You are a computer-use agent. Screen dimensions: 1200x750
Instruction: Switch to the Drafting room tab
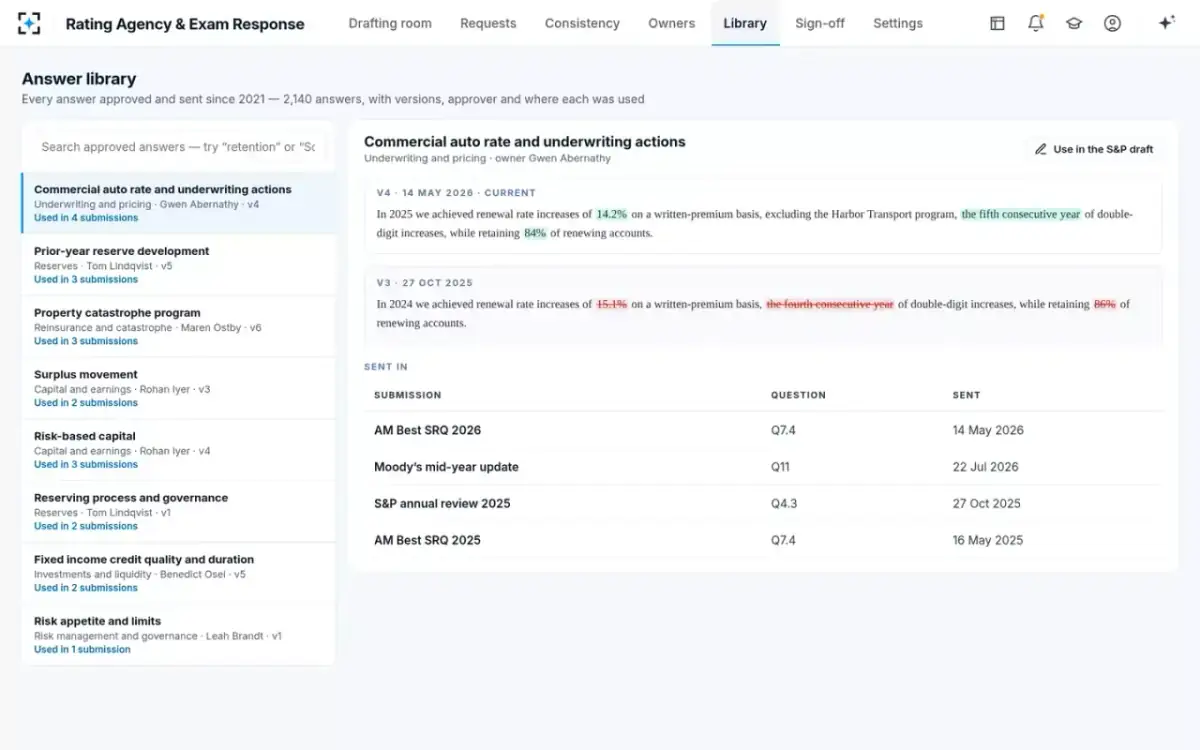point(390,23)
